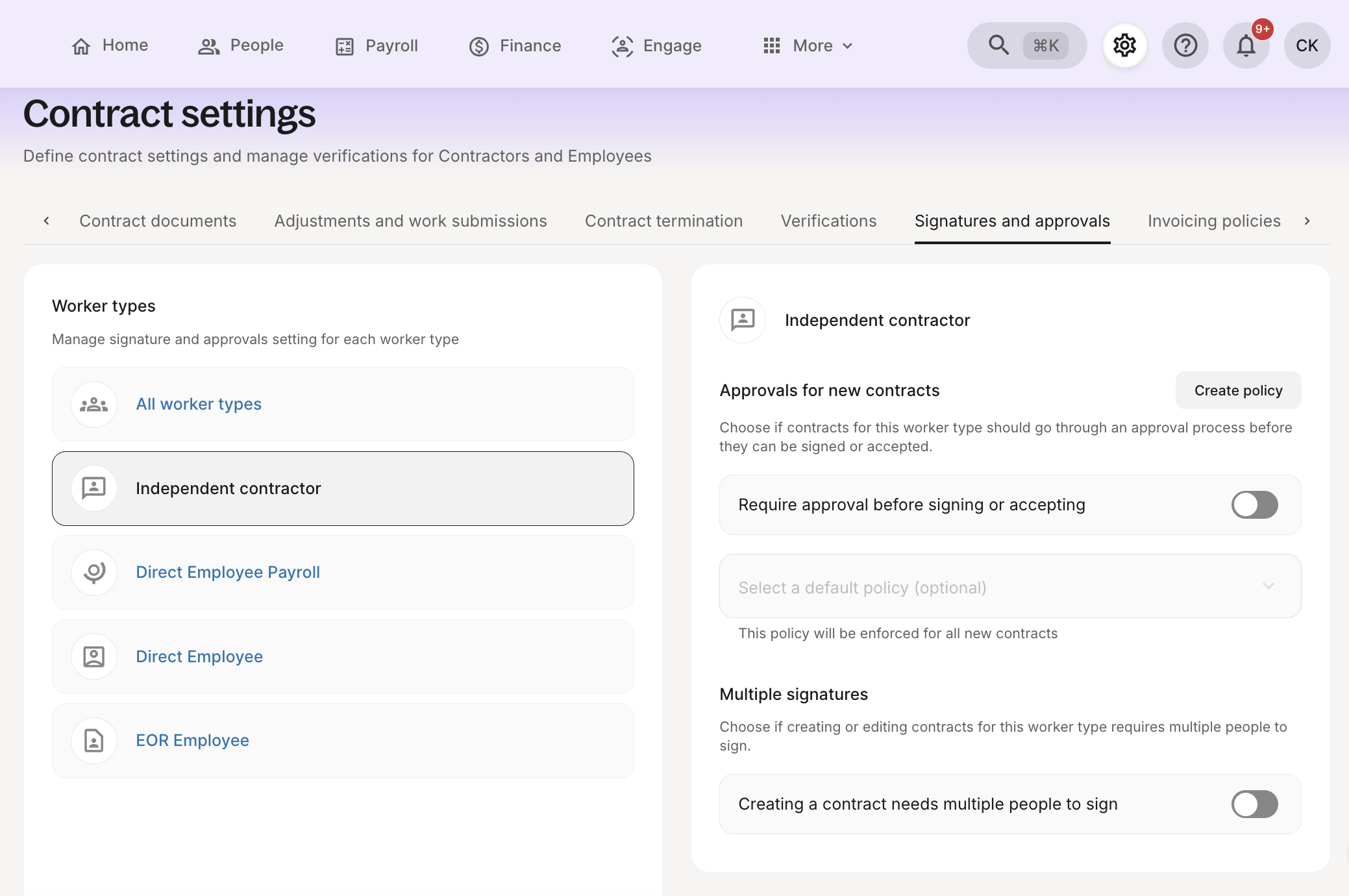Open settings gear icon
The width and height of the screenshot is (1349, 896).
point(1124,45)
